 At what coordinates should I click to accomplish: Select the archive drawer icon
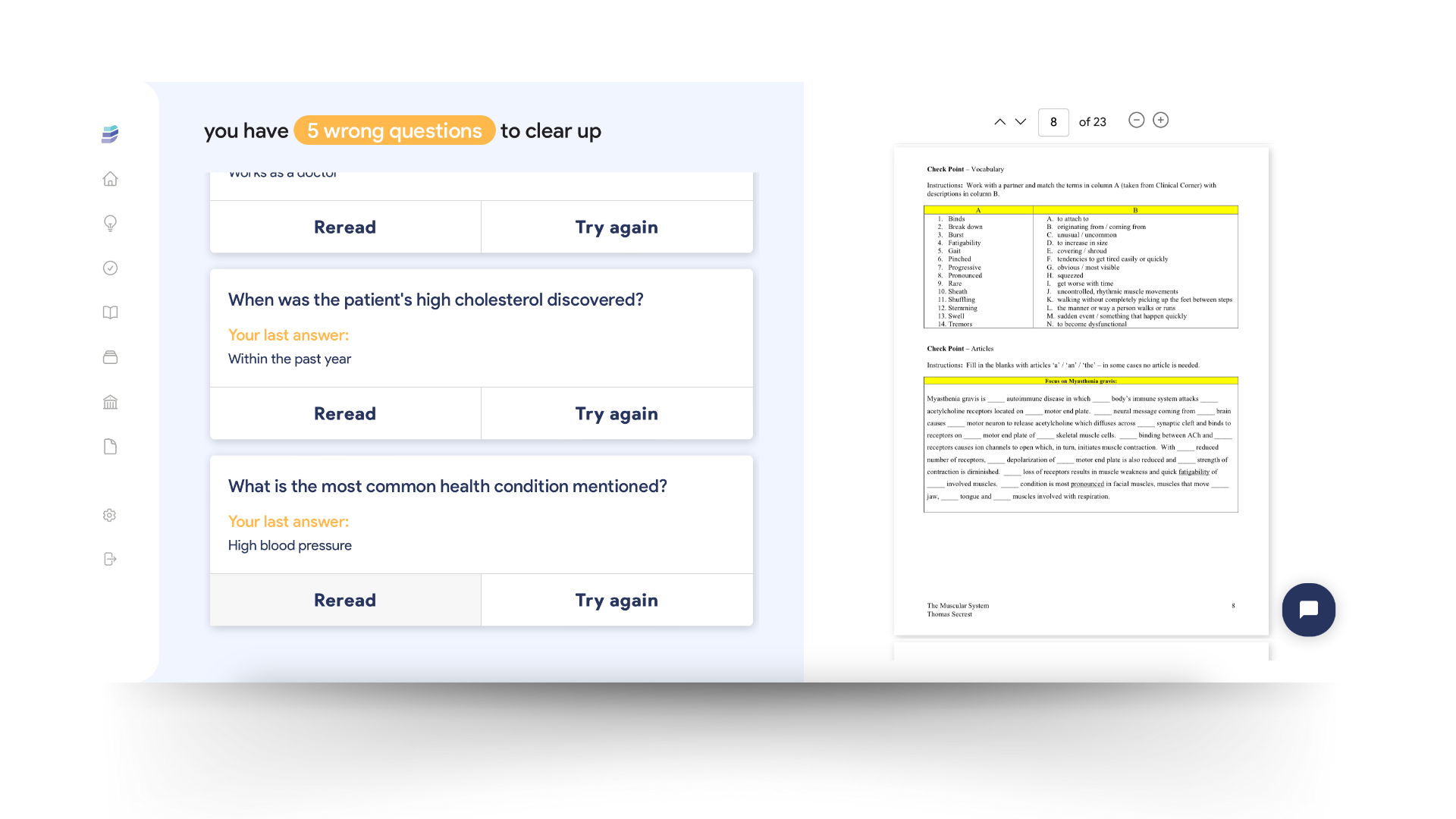click(110, 356)
